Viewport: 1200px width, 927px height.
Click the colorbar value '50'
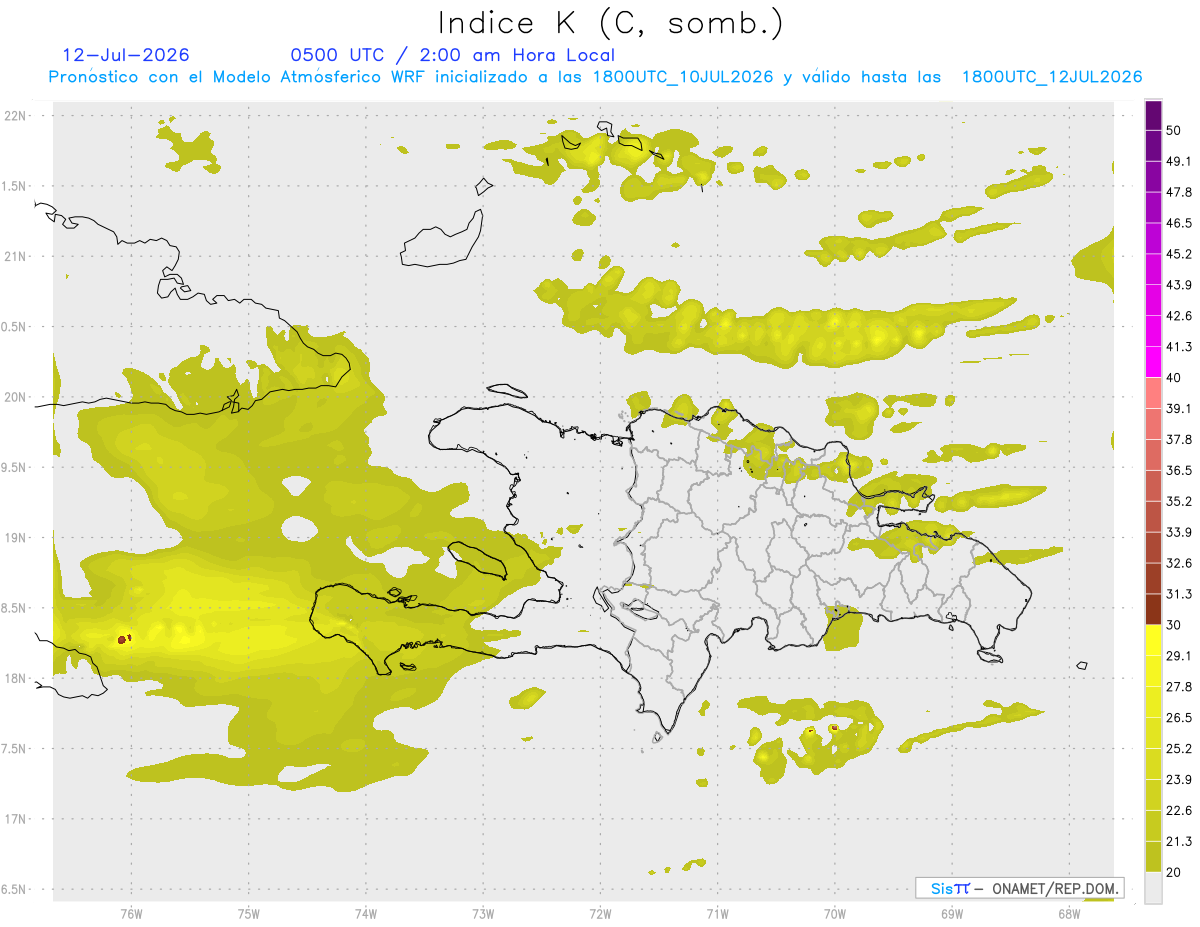pyautogui.click(x=1175, y=130)
